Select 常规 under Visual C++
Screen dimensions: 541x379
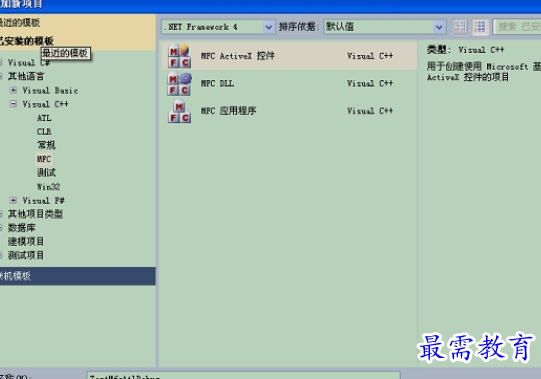pos(46,145)
